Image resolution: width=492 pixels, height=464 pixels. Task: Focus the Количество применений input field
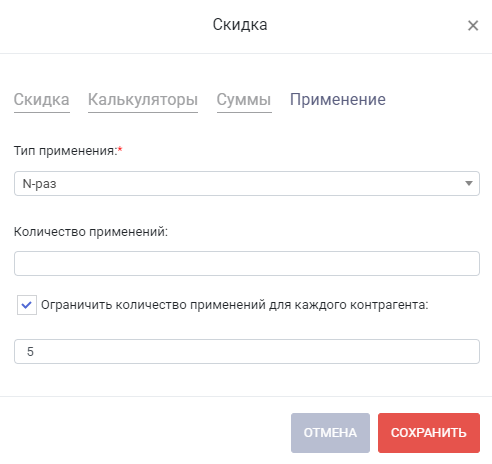click(x=247, y=263)
